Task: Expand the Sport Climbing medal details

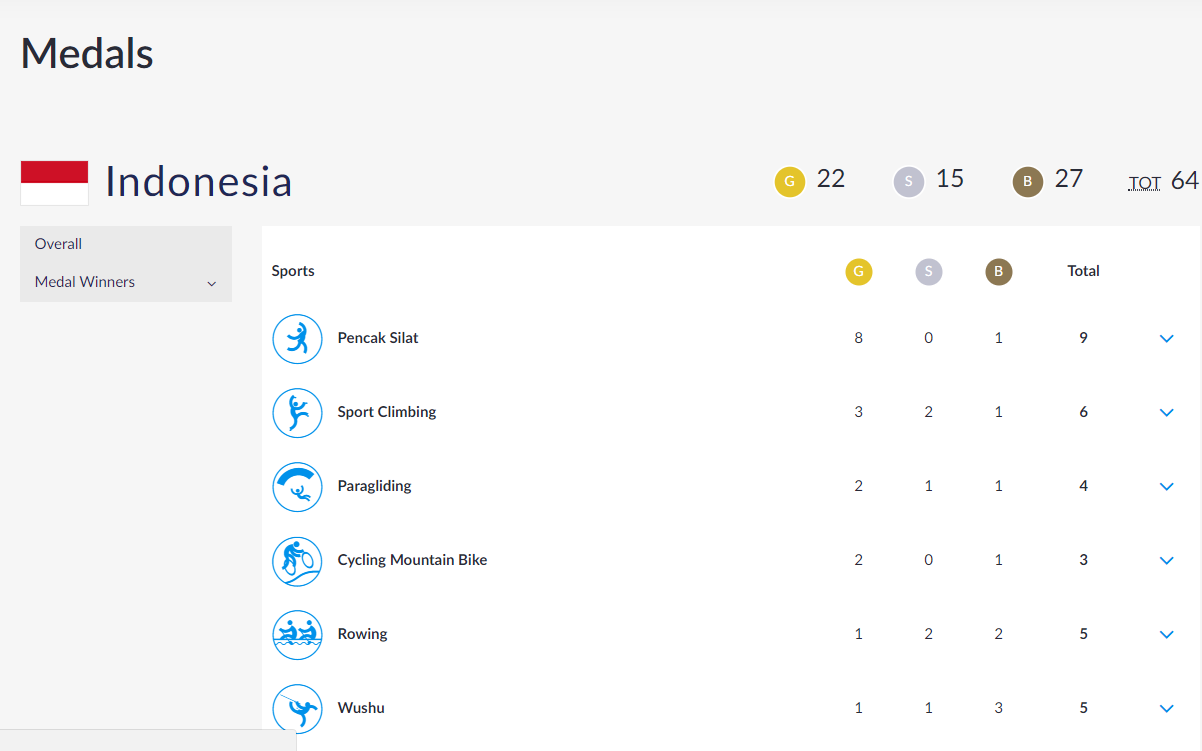Action: coord(1166,413)
